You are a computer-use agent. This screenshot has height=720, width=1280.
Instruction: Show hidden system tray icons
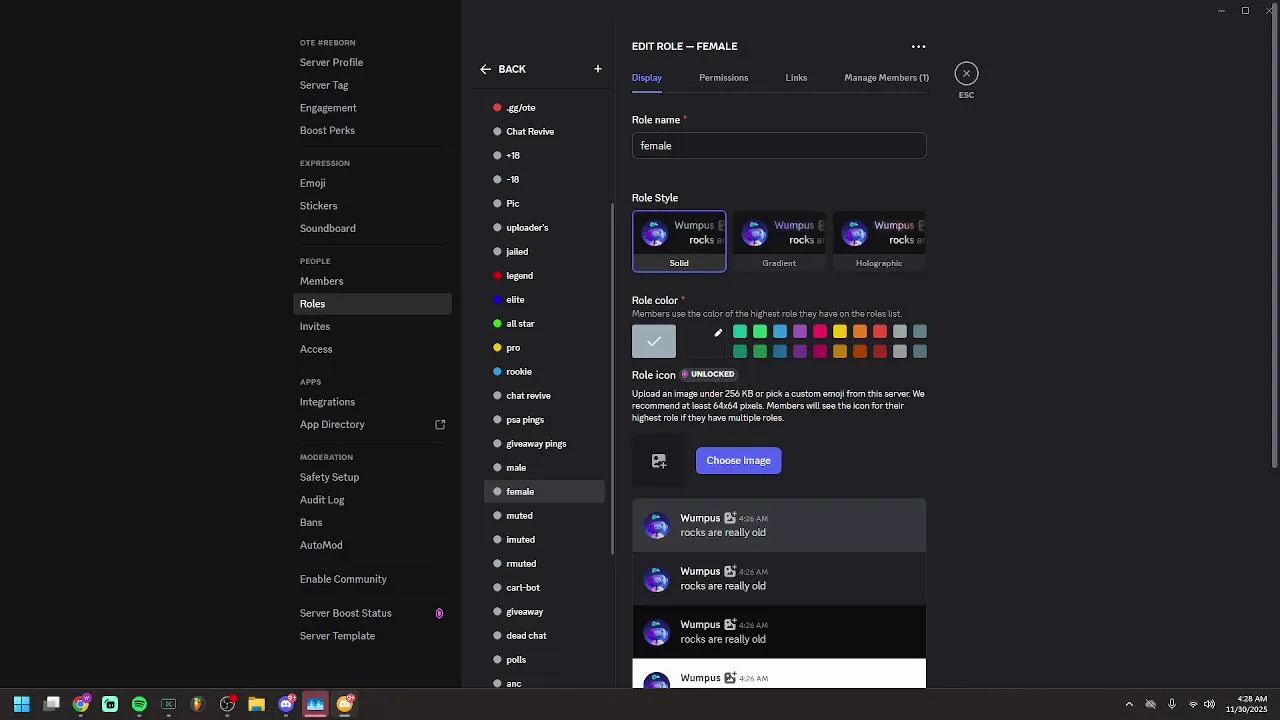click(x=1129, y=704)
